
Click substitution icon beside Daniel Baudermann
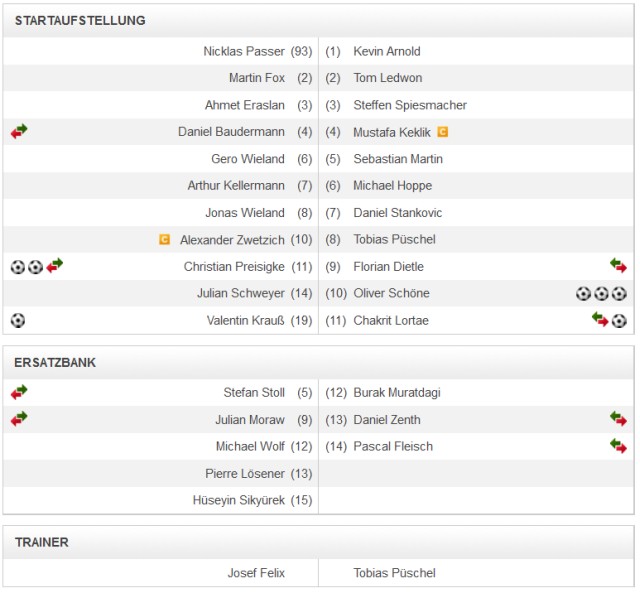[19, 132]
